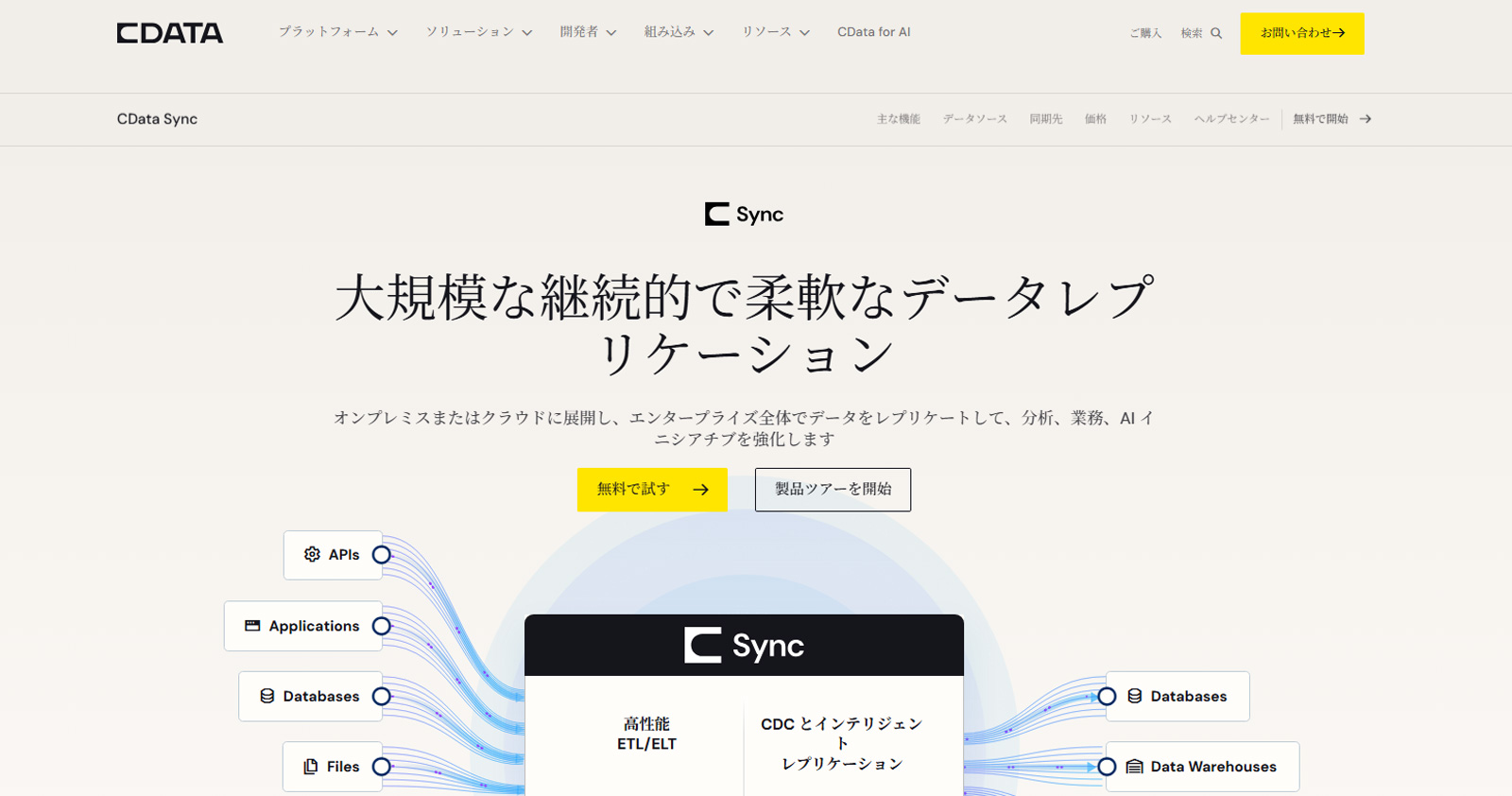
Task: Click the 製品ツアーを開始 button
Action: 833,490
